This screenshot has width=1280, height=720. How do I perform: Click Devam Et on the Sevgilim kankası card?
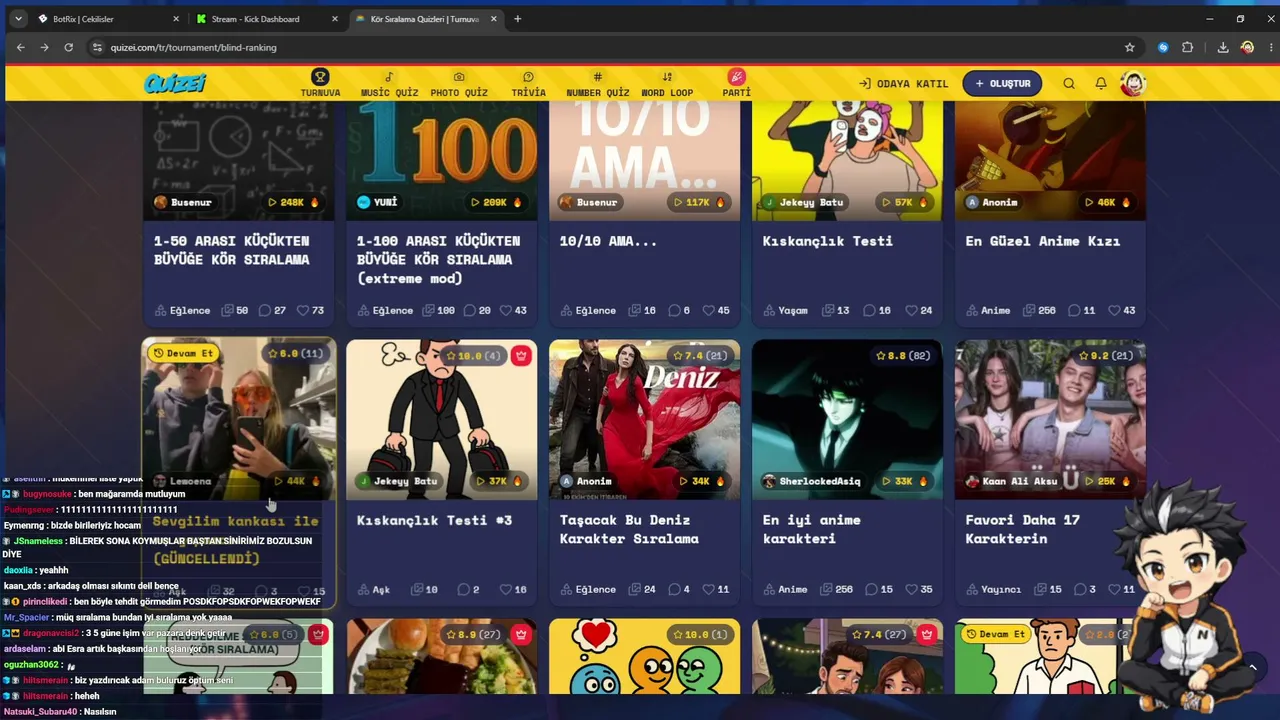point(183,353)
